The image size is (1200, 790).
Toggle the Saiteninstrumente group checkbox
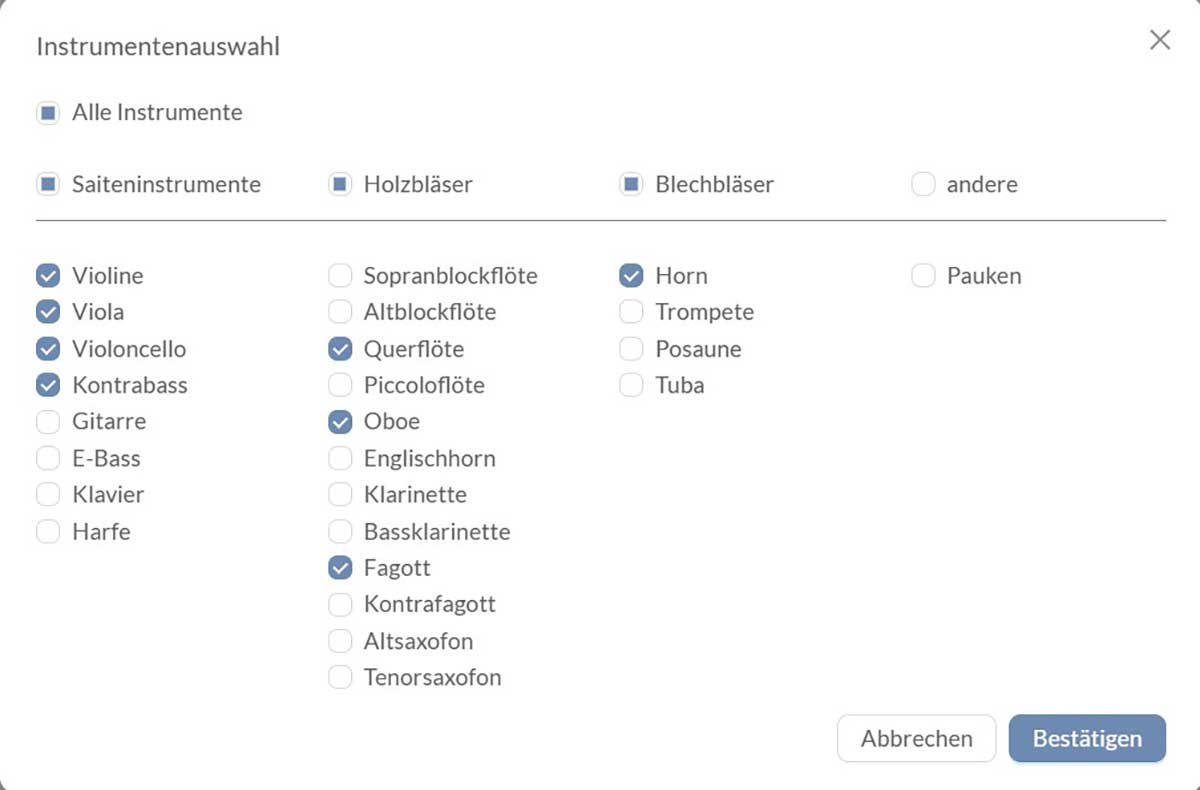coord(48,185)
